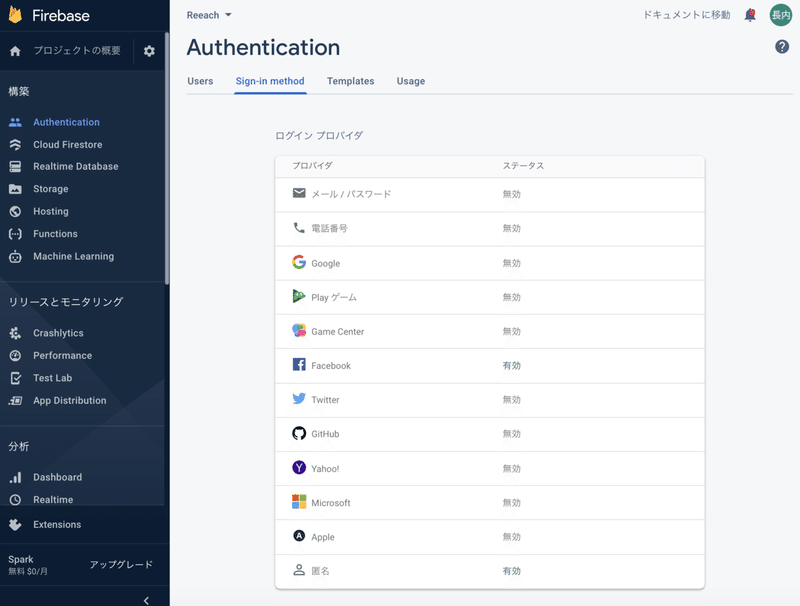Click the プロバイダ column header
The image size is (800, 606).
[312, 166]
